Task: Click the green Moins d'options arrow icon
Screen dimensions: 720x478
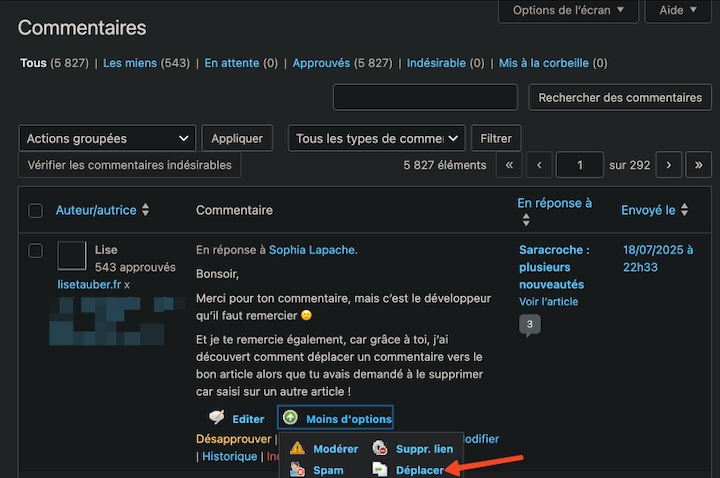Action: point(290,417)
